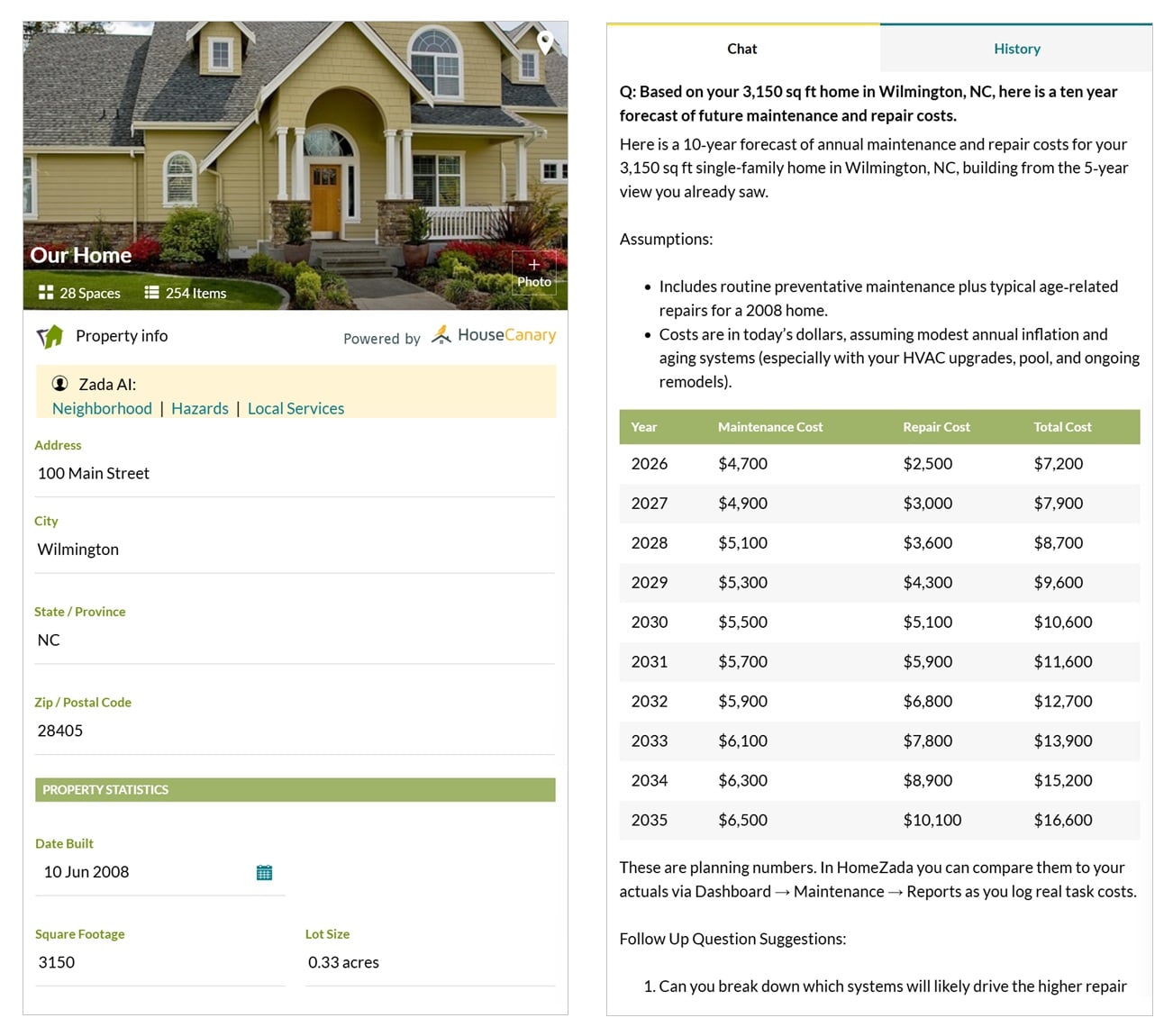
Task: Click the HouseCanary bird logo
Action: (441, 334)
